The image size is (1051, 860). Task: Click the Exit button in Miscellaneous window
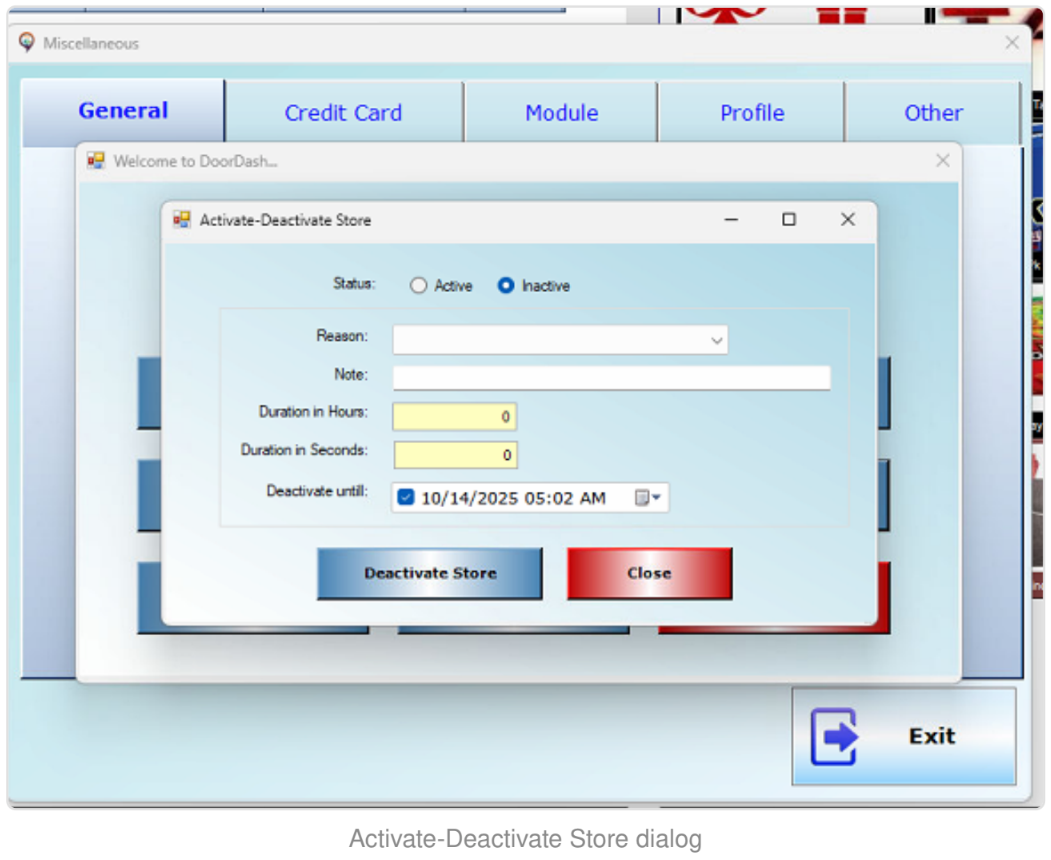click(x=904, y=736)
